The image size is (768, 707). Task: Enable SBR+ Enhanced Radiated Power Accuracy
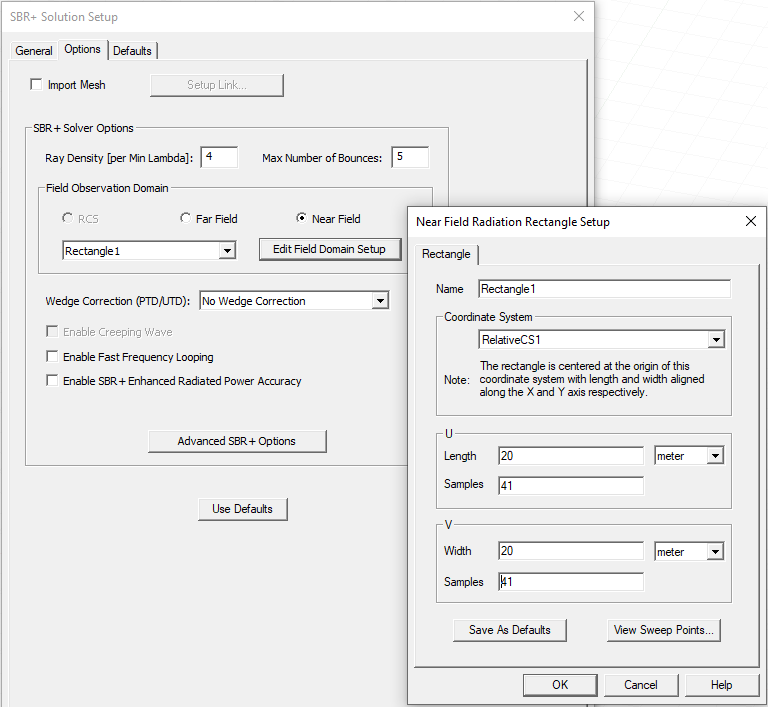(52, 381)
